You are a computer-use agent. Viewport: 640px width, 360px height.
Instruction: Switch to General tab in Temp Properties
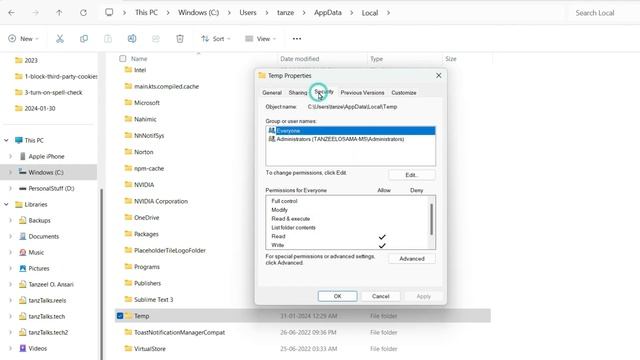pos(272,93)
